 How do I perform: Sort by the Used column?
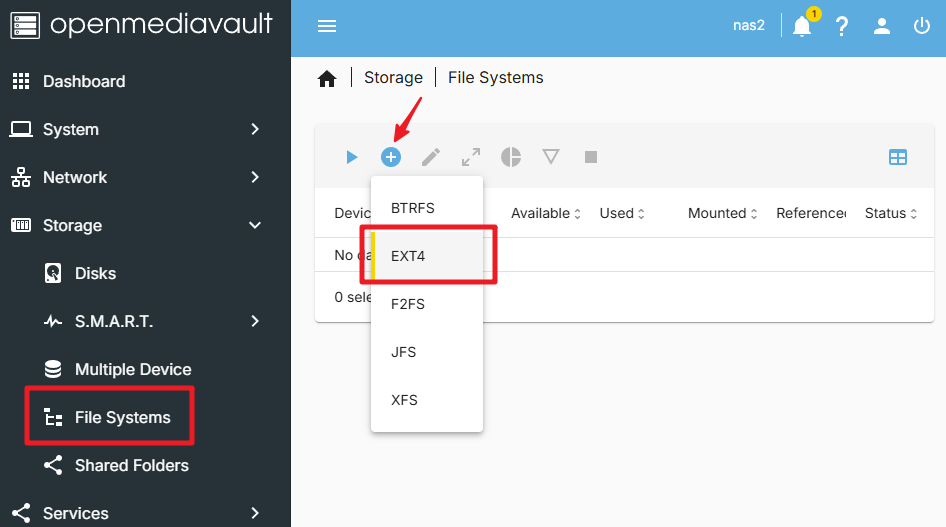tap(622, 213)
